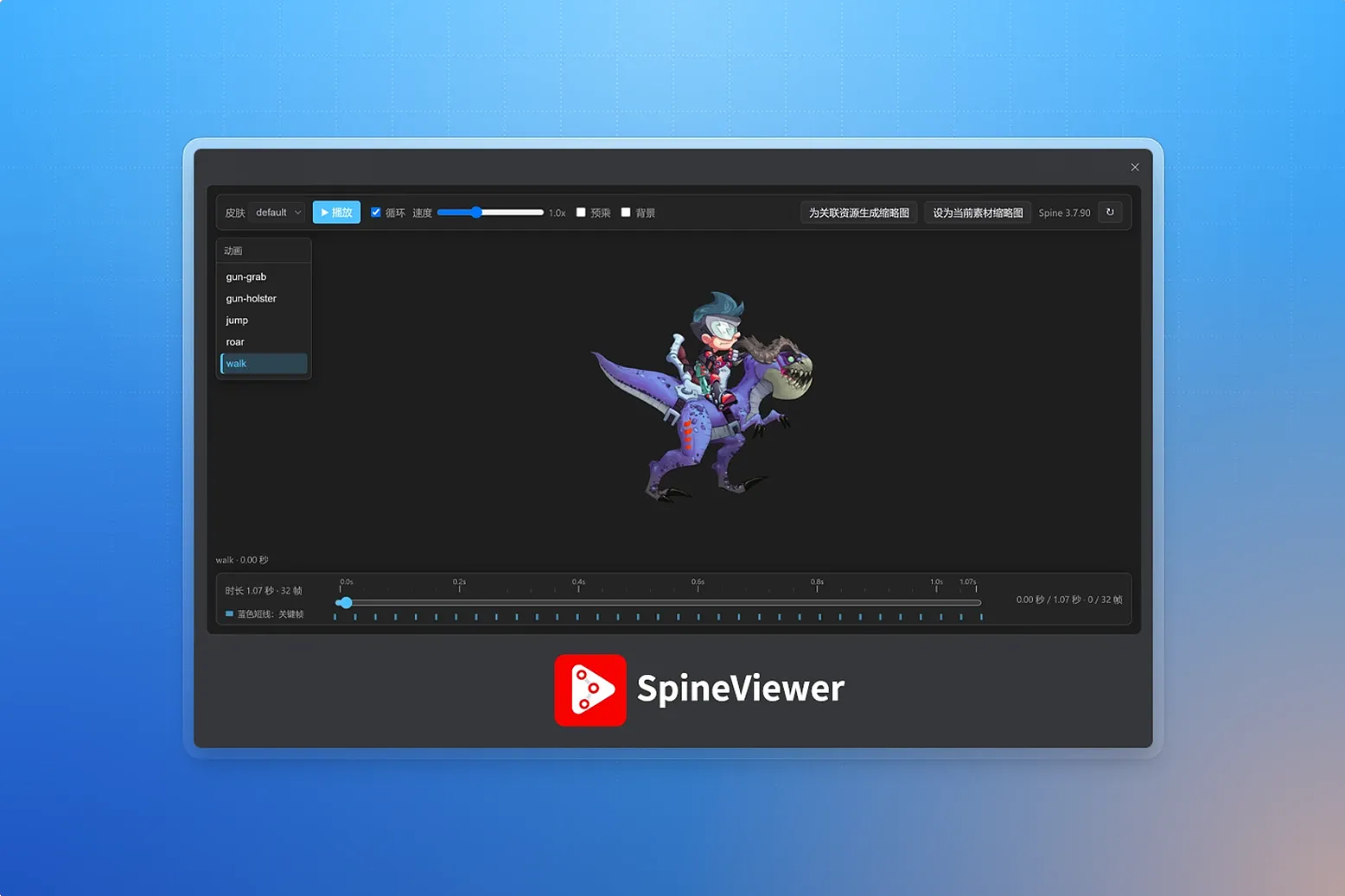Click the 1.0s tick on the timeline

(936, 585)
